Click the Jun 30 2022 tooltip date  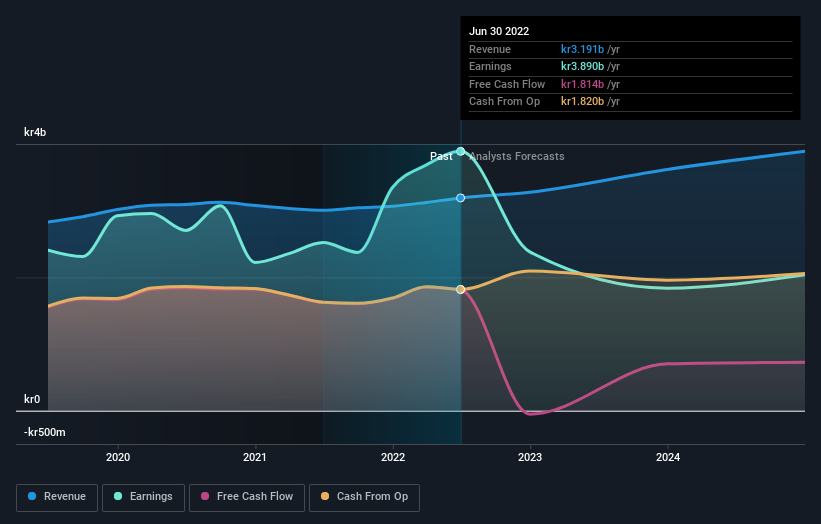(499, 31)
